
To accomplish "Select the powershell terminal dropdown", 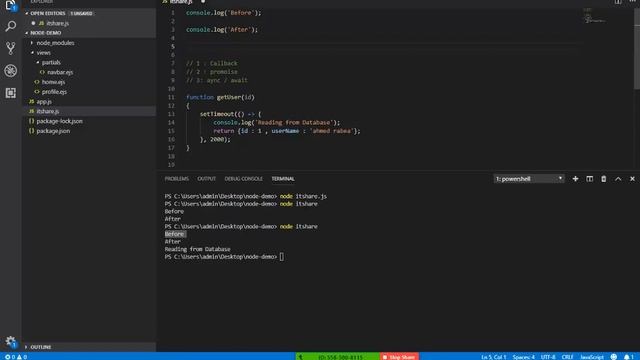I will coord(529,179).
